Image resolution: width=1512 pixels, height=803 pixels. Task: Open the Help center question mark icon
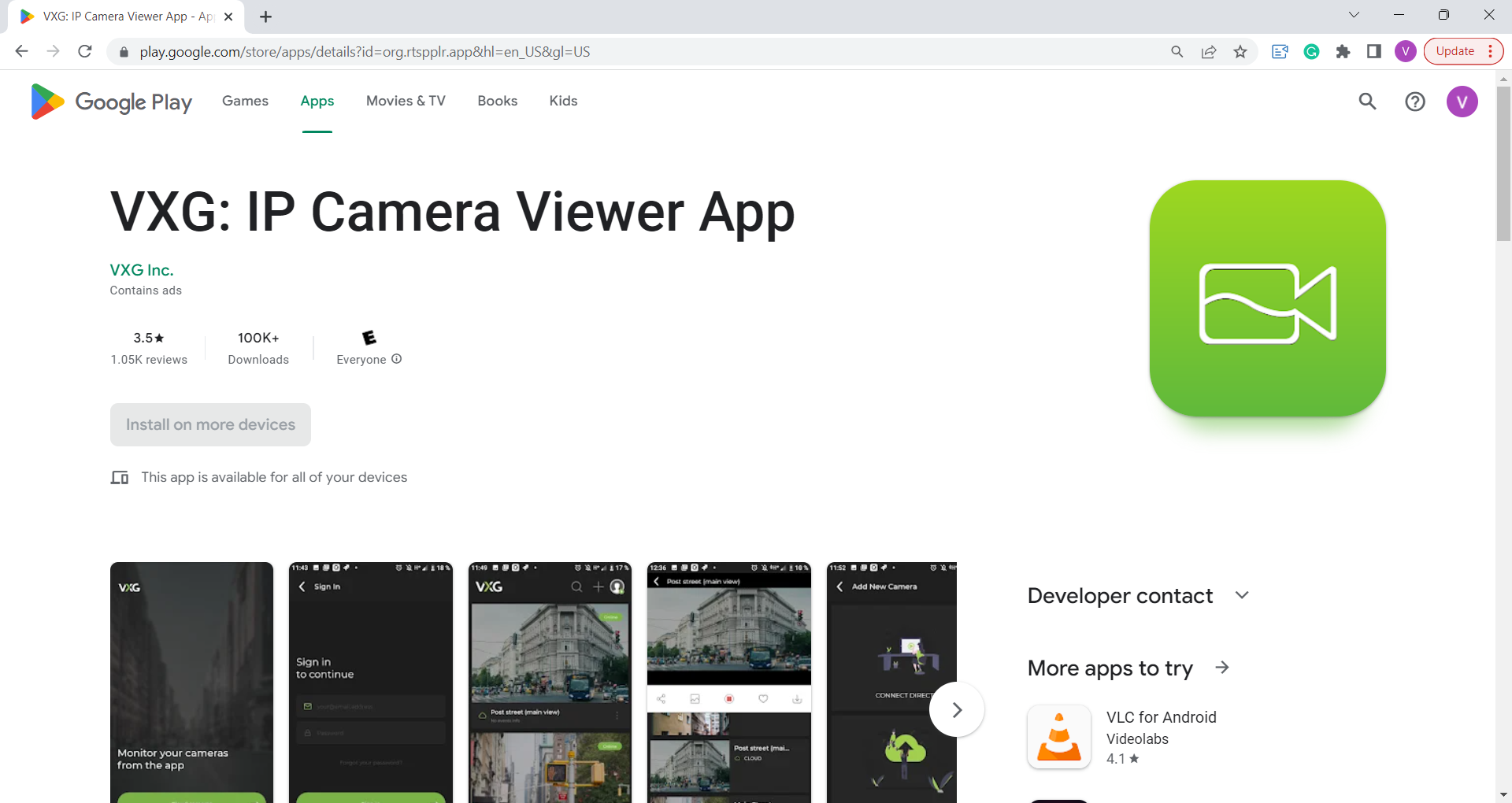[x=1414, y=102]
